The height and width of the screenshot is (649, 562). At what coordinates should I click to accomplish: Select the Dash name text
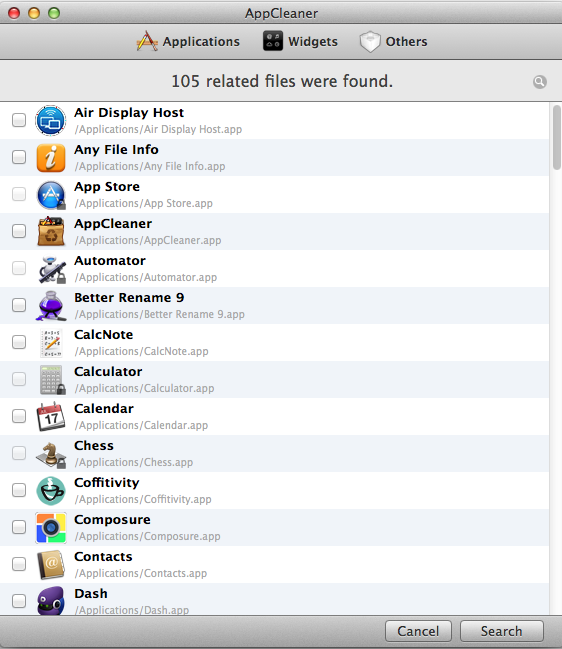(x=91, y=594)
